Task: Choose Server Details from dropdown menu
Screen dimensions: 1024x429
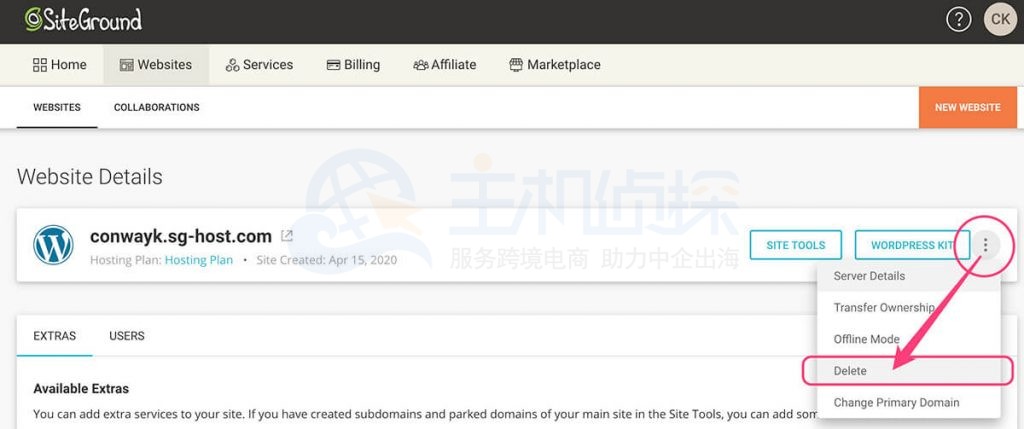Action: pyautogui.click(x=908, y=276)
